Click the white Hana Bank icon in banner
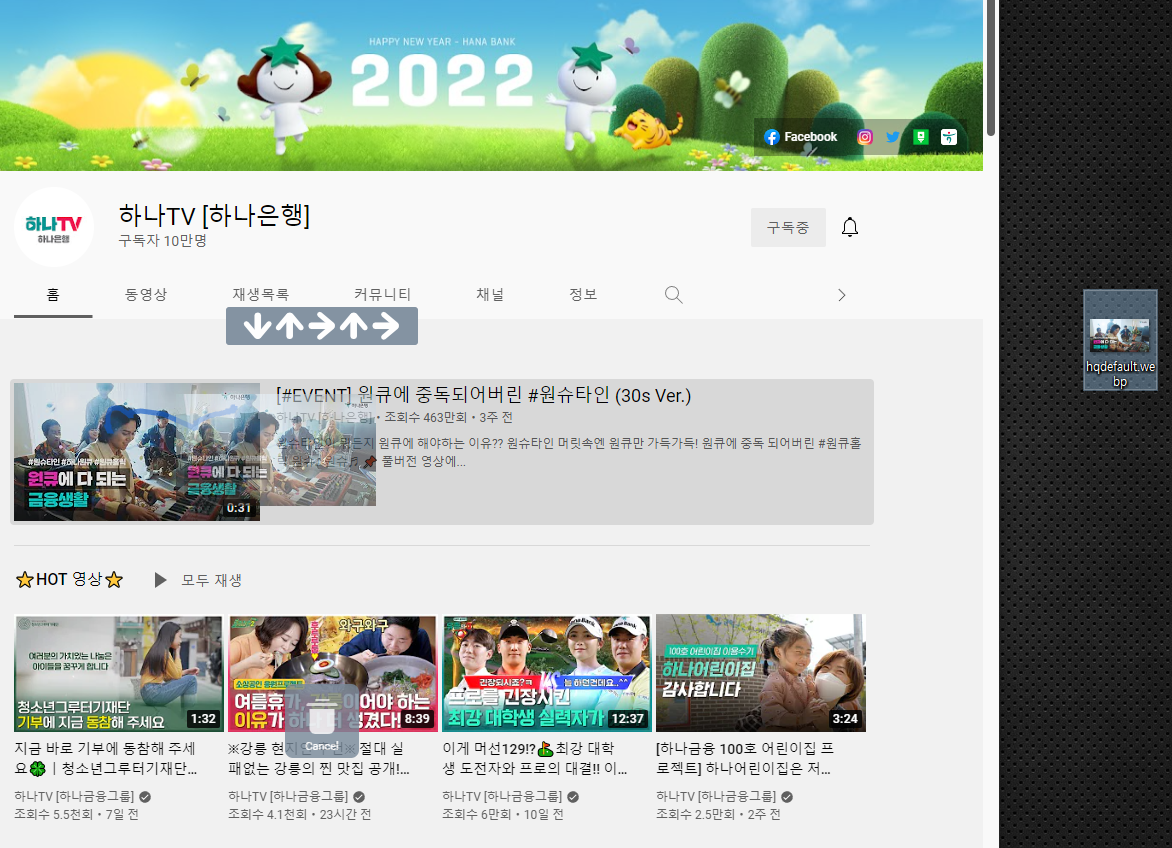 click(949, 137)
